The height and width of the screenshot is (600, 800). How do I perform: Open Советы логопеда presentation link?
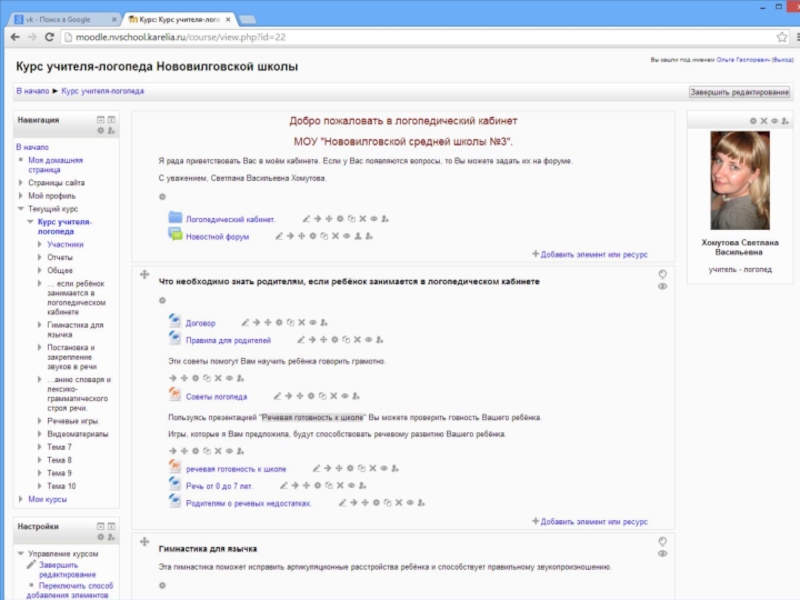point(216,396)
